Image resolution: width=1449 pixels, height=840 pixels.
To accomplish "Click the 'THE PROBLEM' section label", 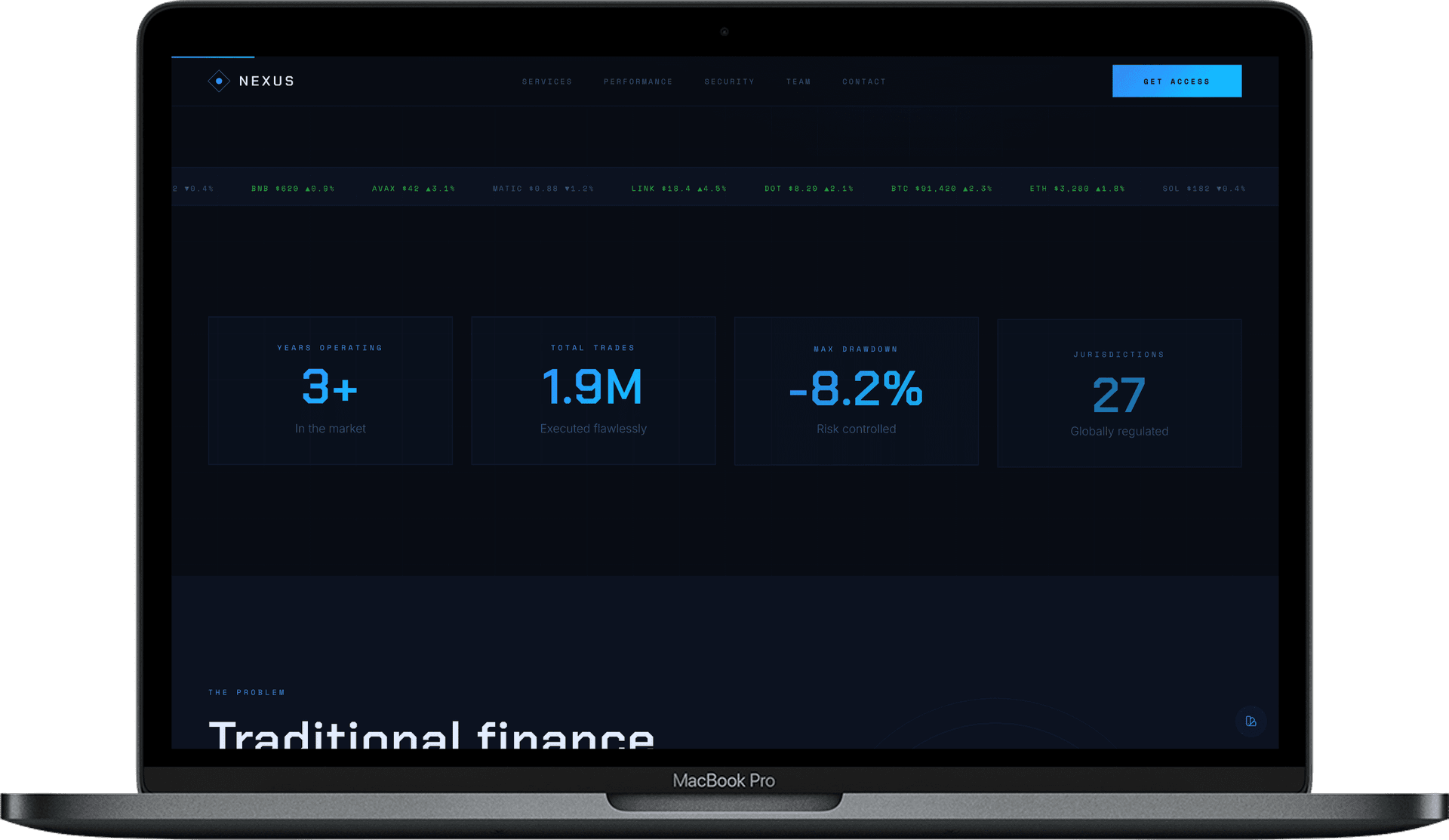I will point(247,692).
